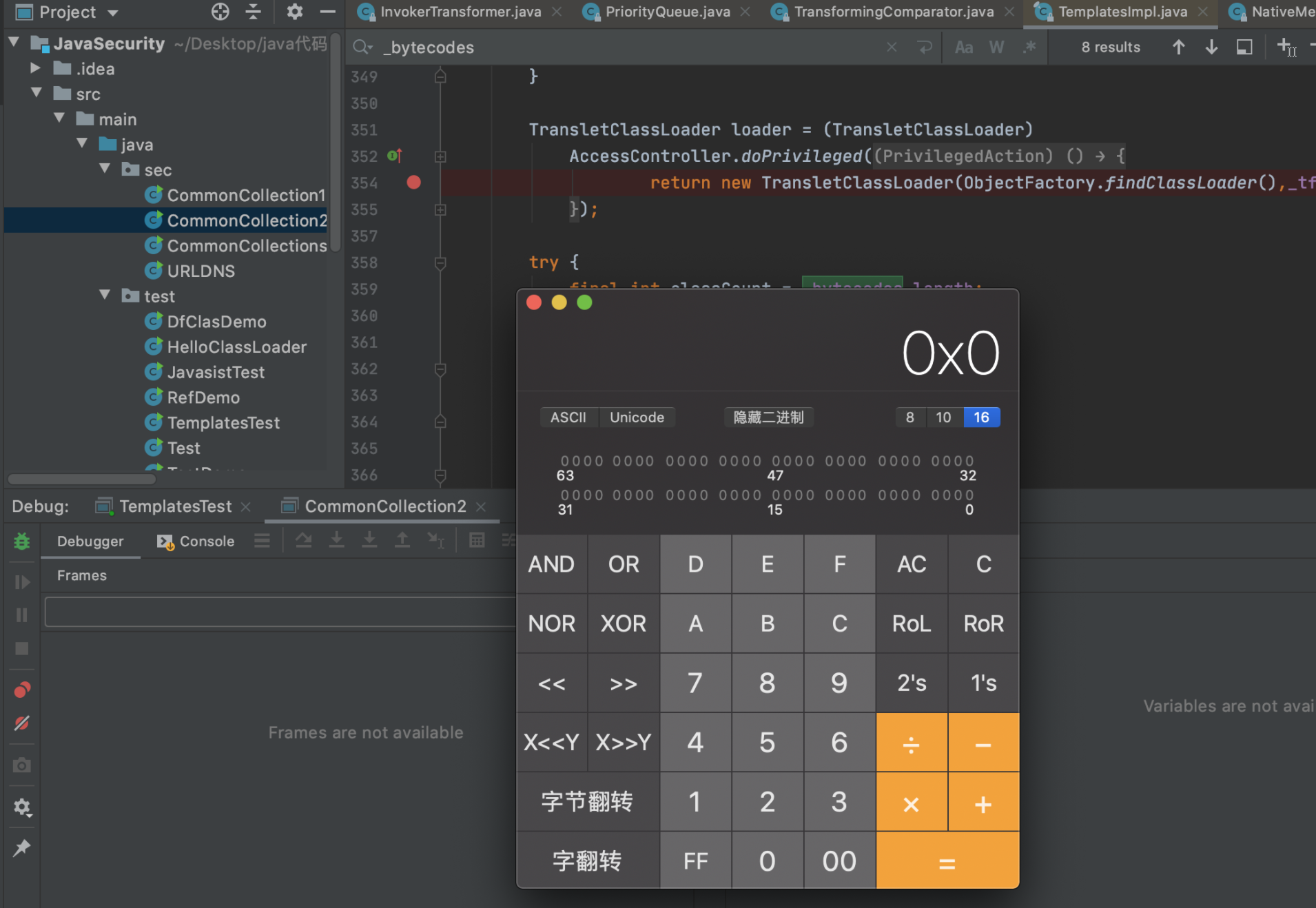This screenshot has width=1316, height=908.
Task: Switch to InvokerTransformer.java tab
Action: [460, 12]
